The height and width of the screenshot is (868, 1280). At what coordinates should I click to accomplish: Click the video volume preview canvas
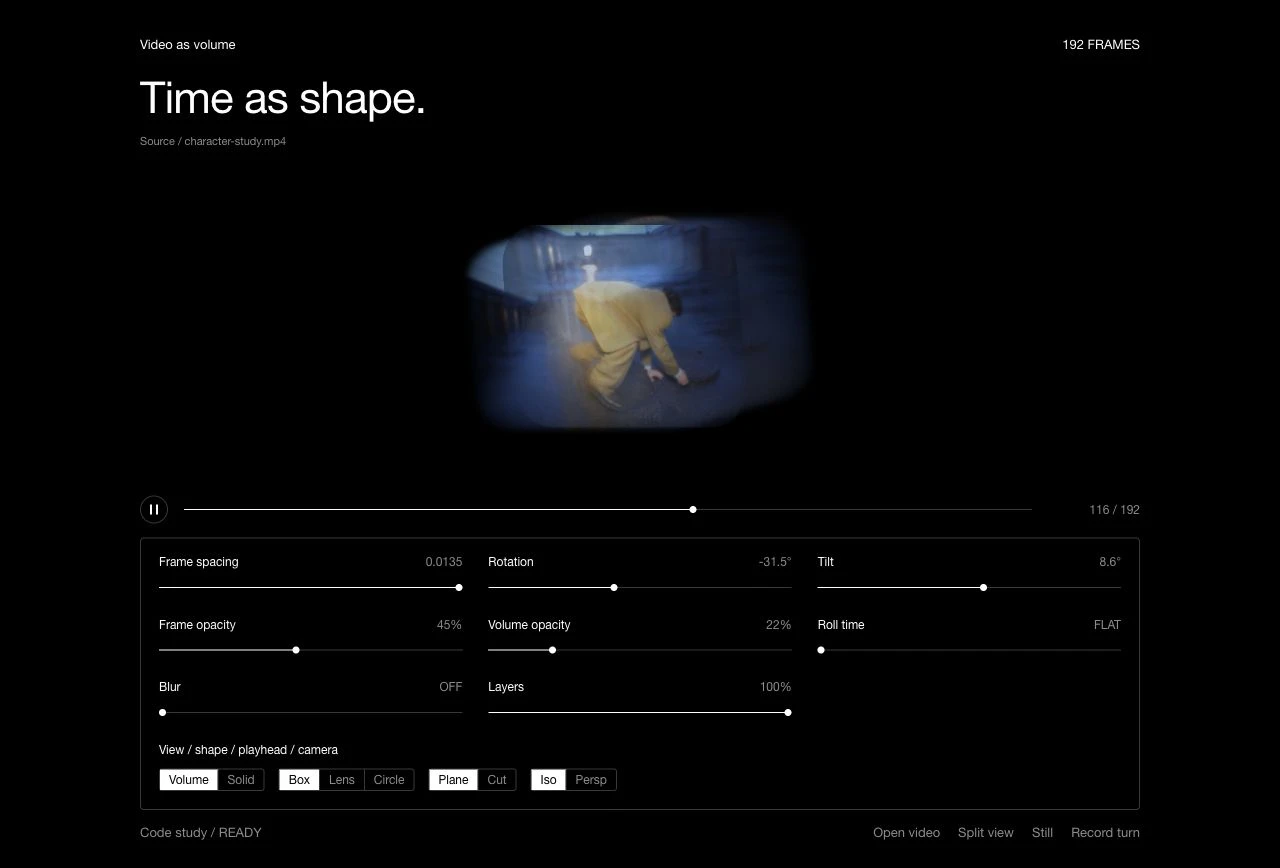point(640,322)
